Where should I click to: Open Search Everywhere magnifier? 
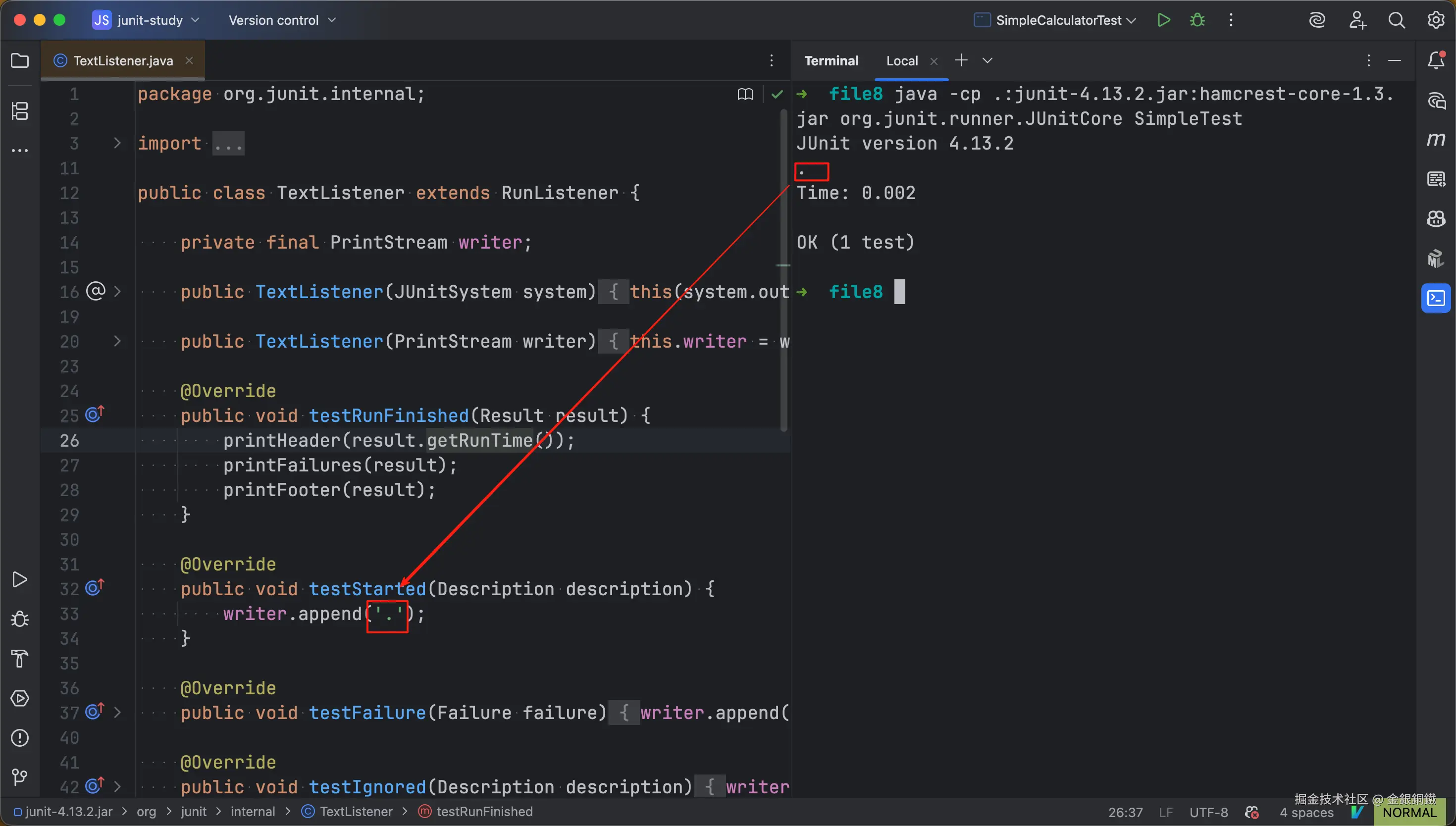1397,20
